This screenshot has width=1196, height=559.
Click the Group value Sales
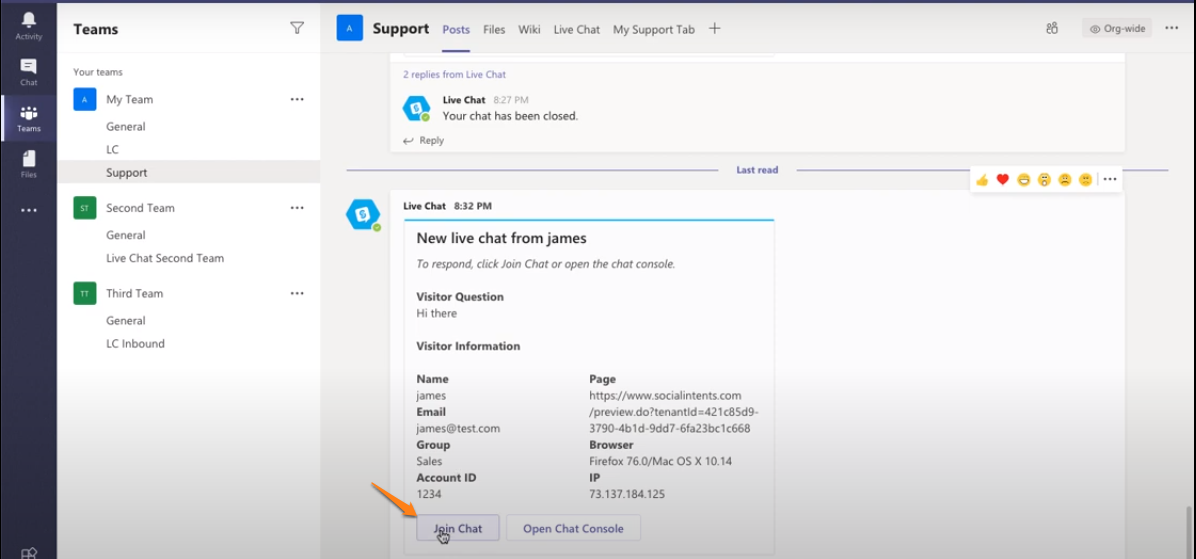pyautogui.click(x=429, y=461)
